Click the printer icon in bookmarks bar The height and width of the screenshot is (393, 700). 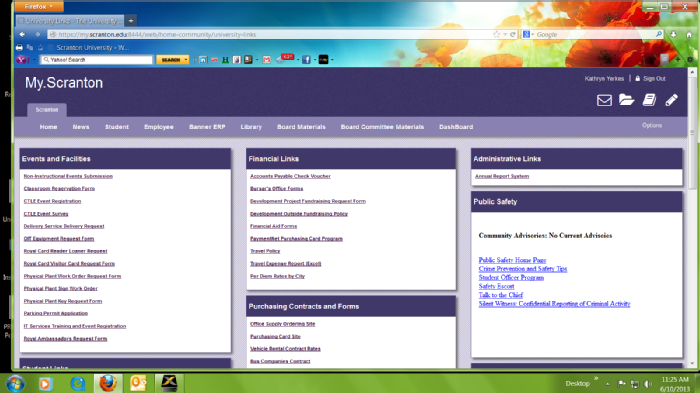click(x=19, y=47)
